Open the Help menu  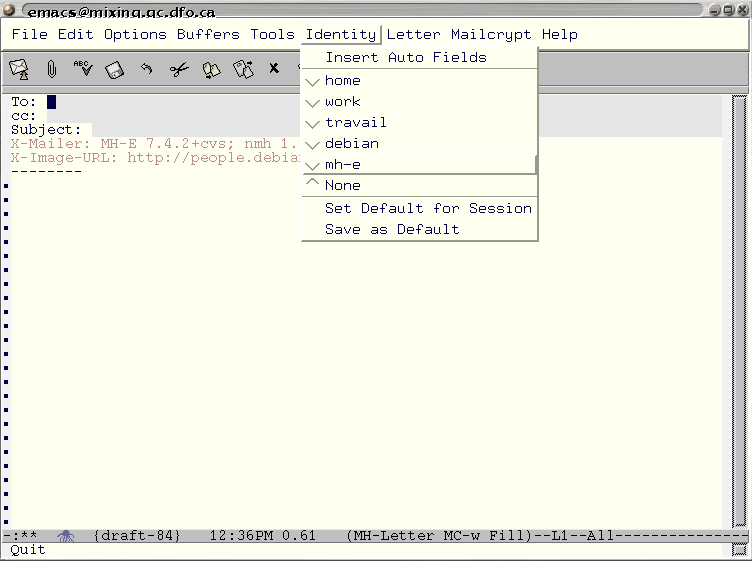click(560, 35)
